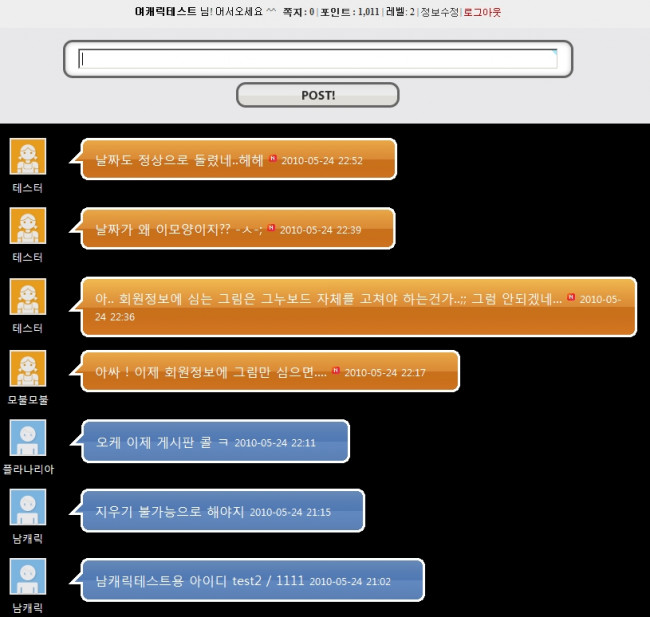This screenshot has height=617, width=650.
Task: Click the 플라나리아 username label
Action: (x=28, y=469)
